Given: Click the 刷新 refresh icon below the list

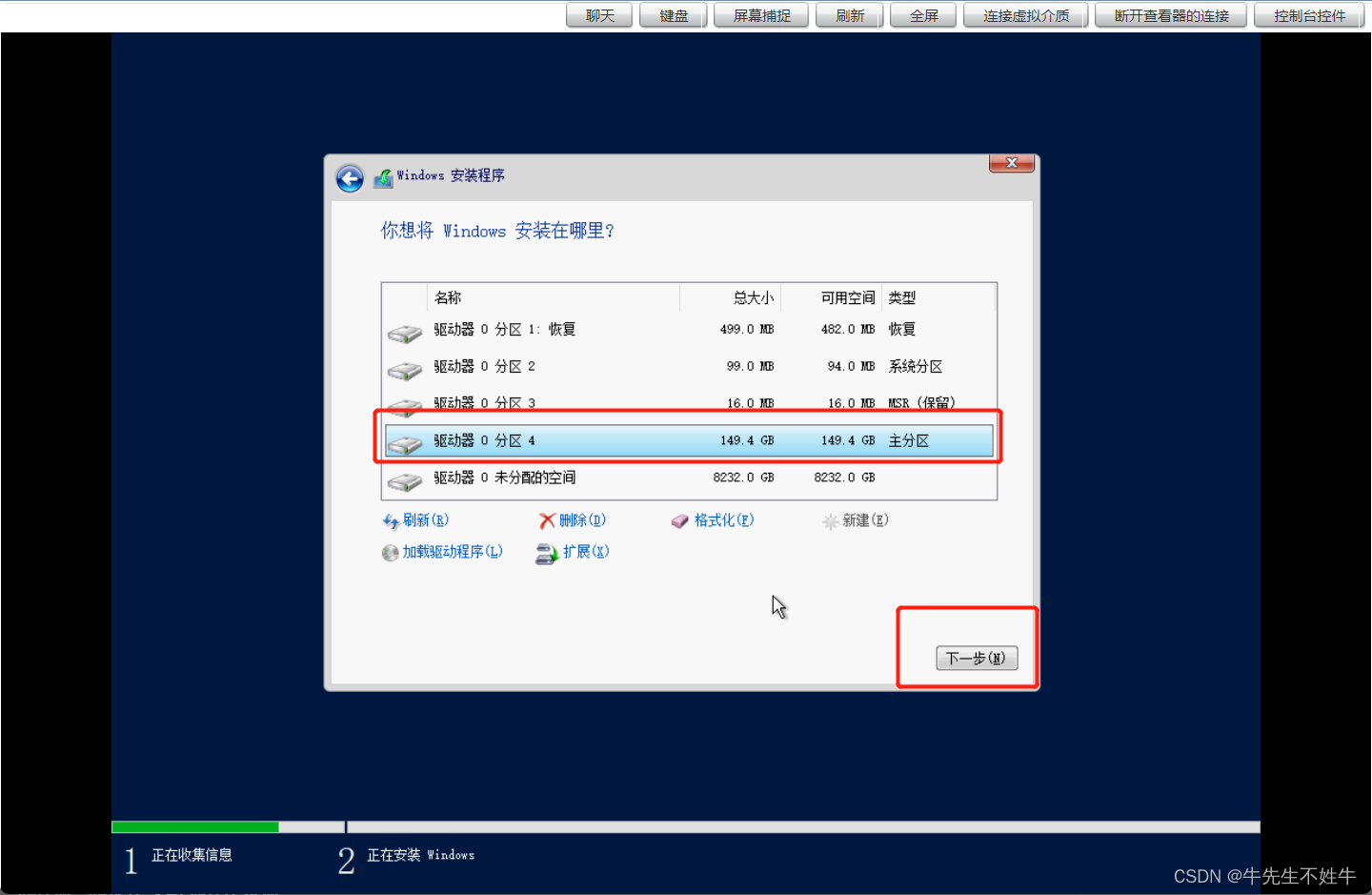Looking at the screenshot, I should (x=391, y=521).
